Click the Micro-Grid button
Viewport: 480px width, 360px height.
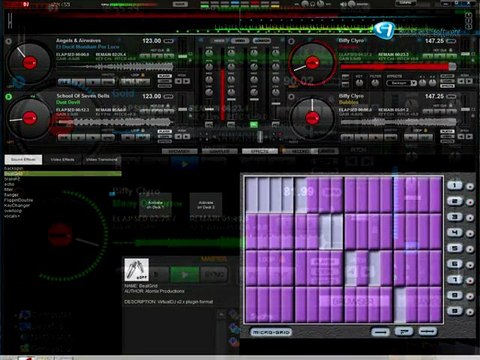[271, 332]
